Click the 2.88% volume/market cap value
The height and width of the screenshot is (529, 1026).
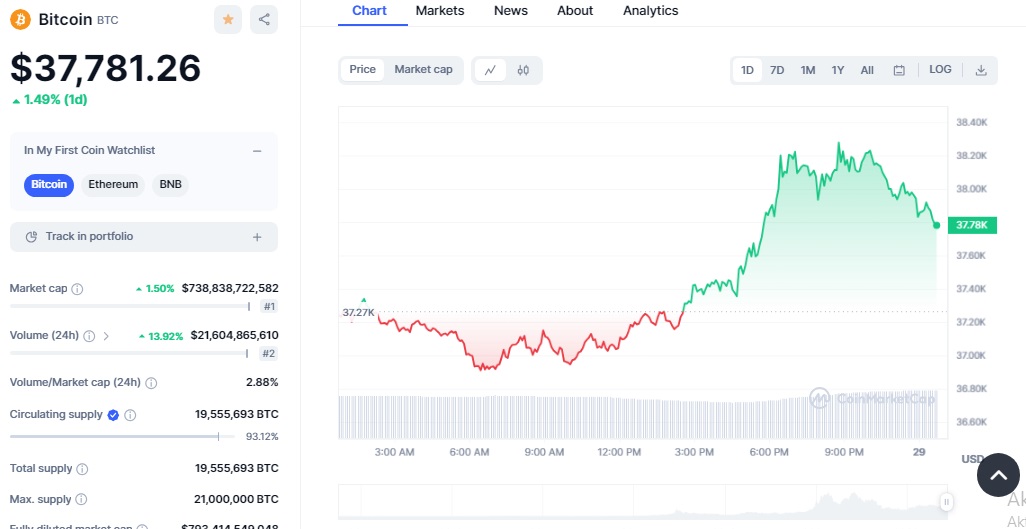pos(262,382)
